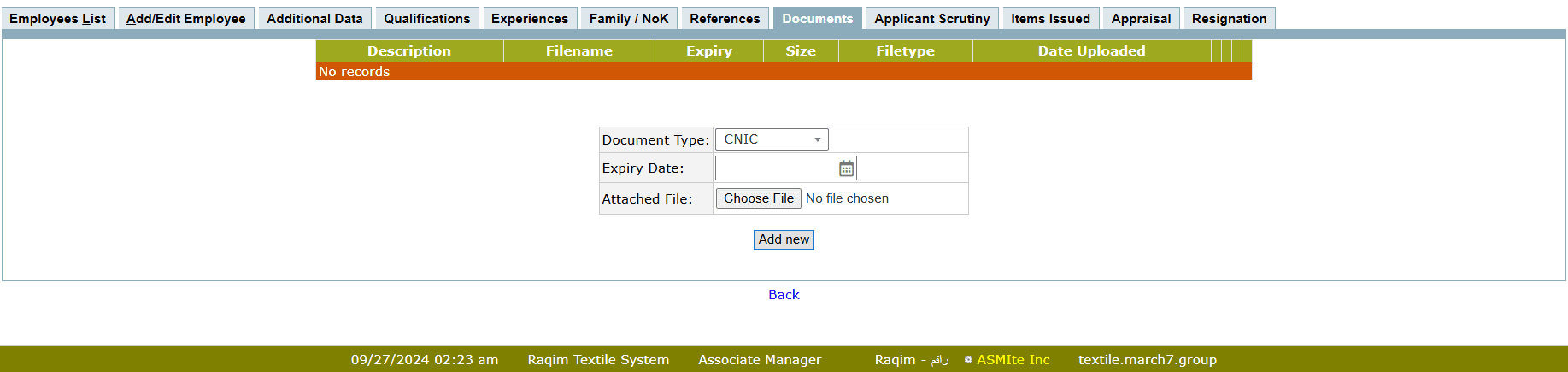The height and width of the screenshot is (372, 1568).
Task: Open the References tab
Action: [x=725, y=19]
